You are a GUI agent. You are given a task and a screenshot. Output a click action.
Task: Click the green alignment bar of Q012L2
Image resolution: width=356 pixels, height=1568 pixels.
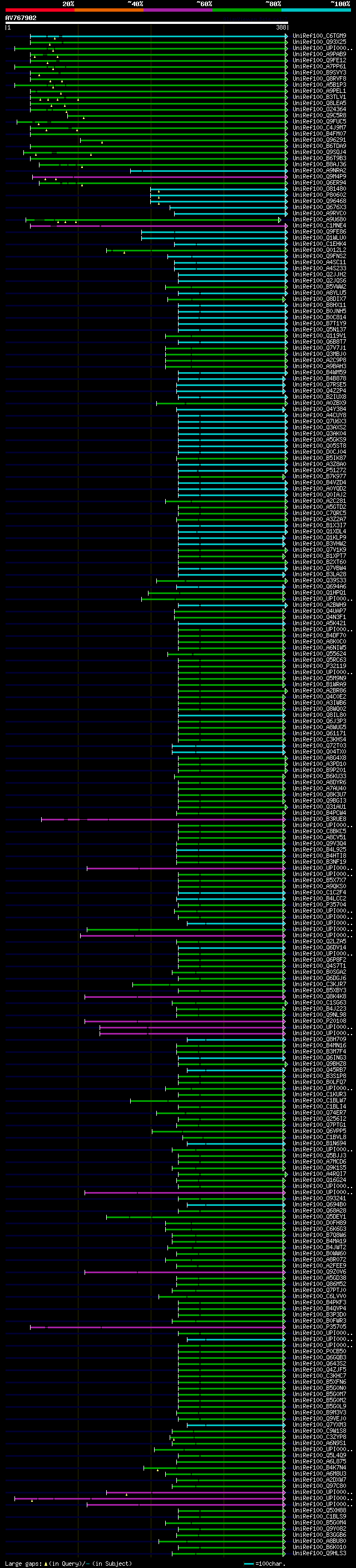point(196,250)
